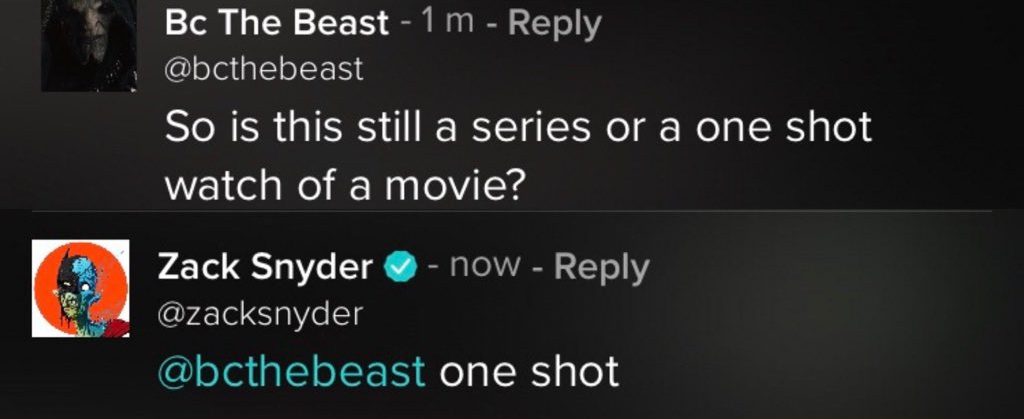
Task: Click the divider line between the comments
Action: 512,211
